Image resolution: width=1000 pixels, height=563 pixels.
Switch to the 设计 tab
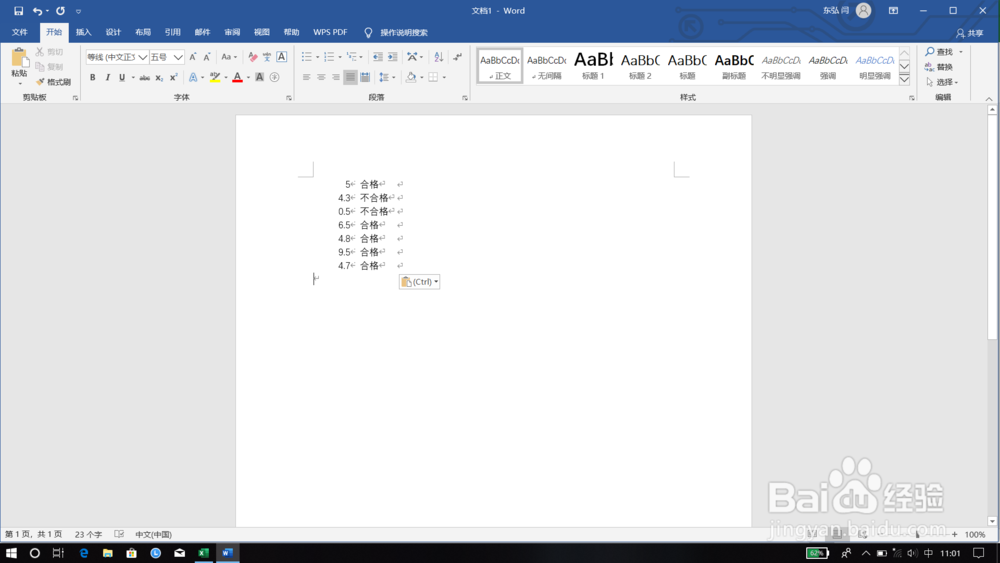click(113, 32)
